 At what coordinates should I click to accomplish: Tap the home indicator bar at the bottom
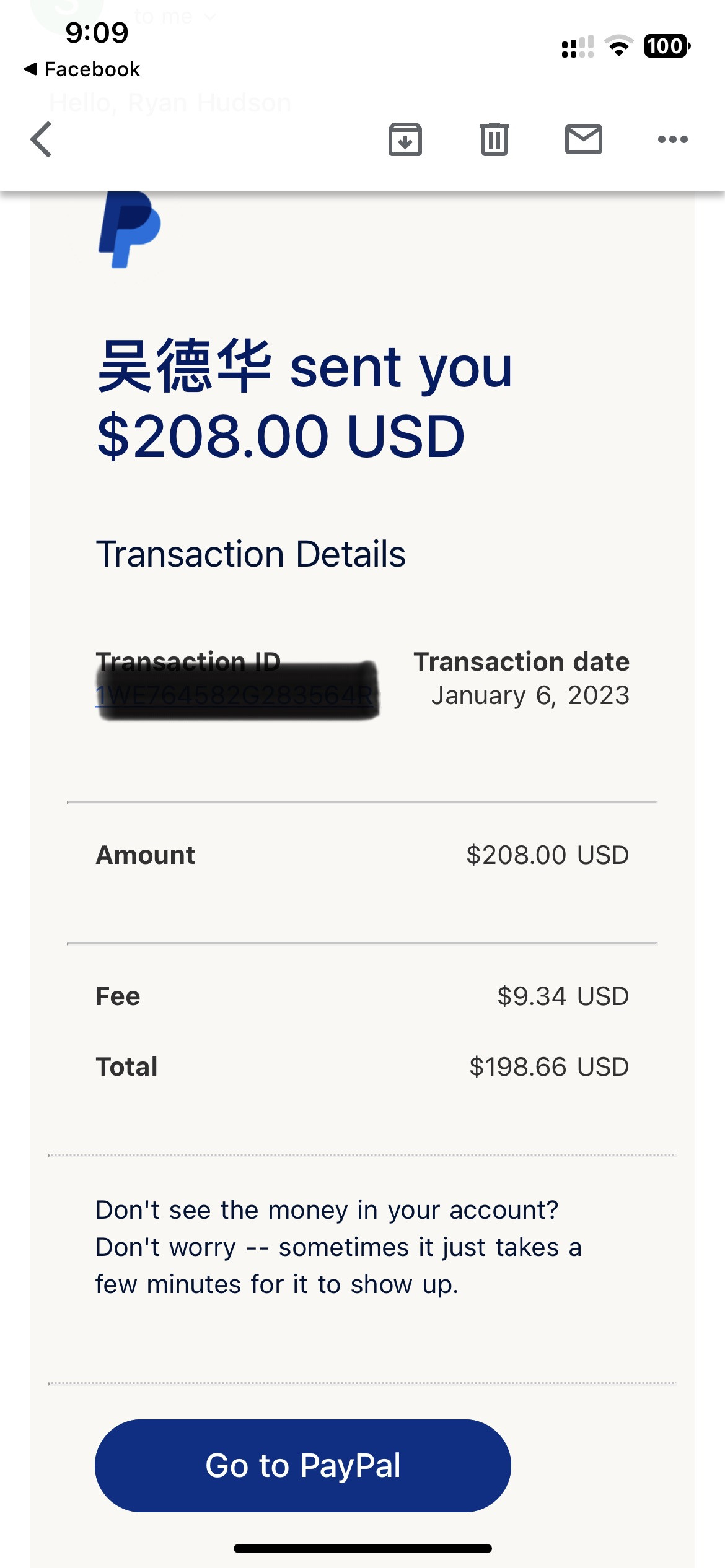[x=362, y=1548]
